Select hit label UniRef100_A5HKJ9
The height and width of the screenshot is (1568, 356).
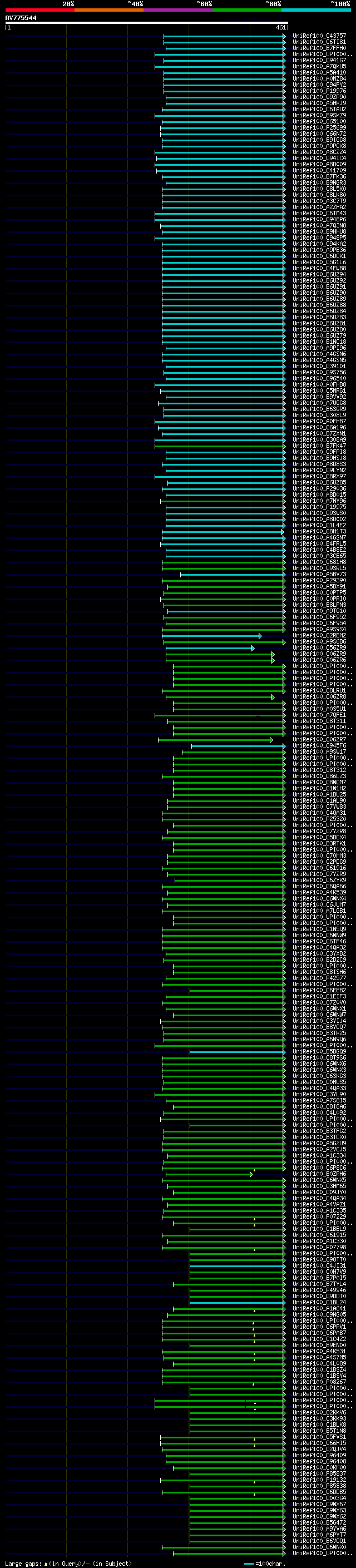tap(319, 103)
